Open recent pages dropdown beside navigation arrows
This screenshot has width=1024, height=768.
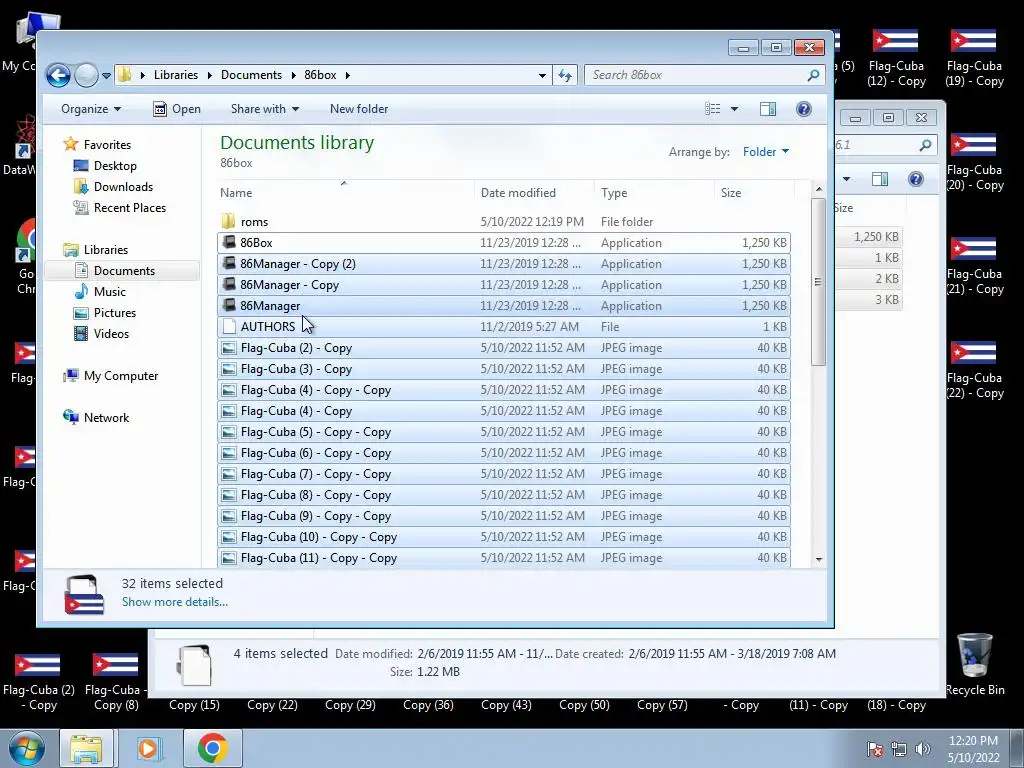click(106, 76)
